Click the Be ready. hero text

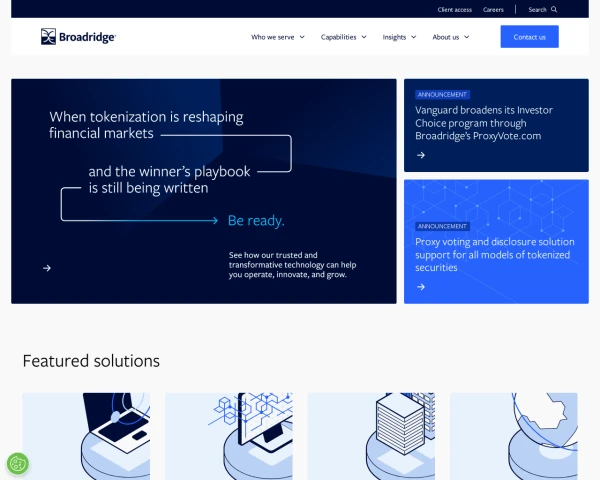tap(256, 220)
